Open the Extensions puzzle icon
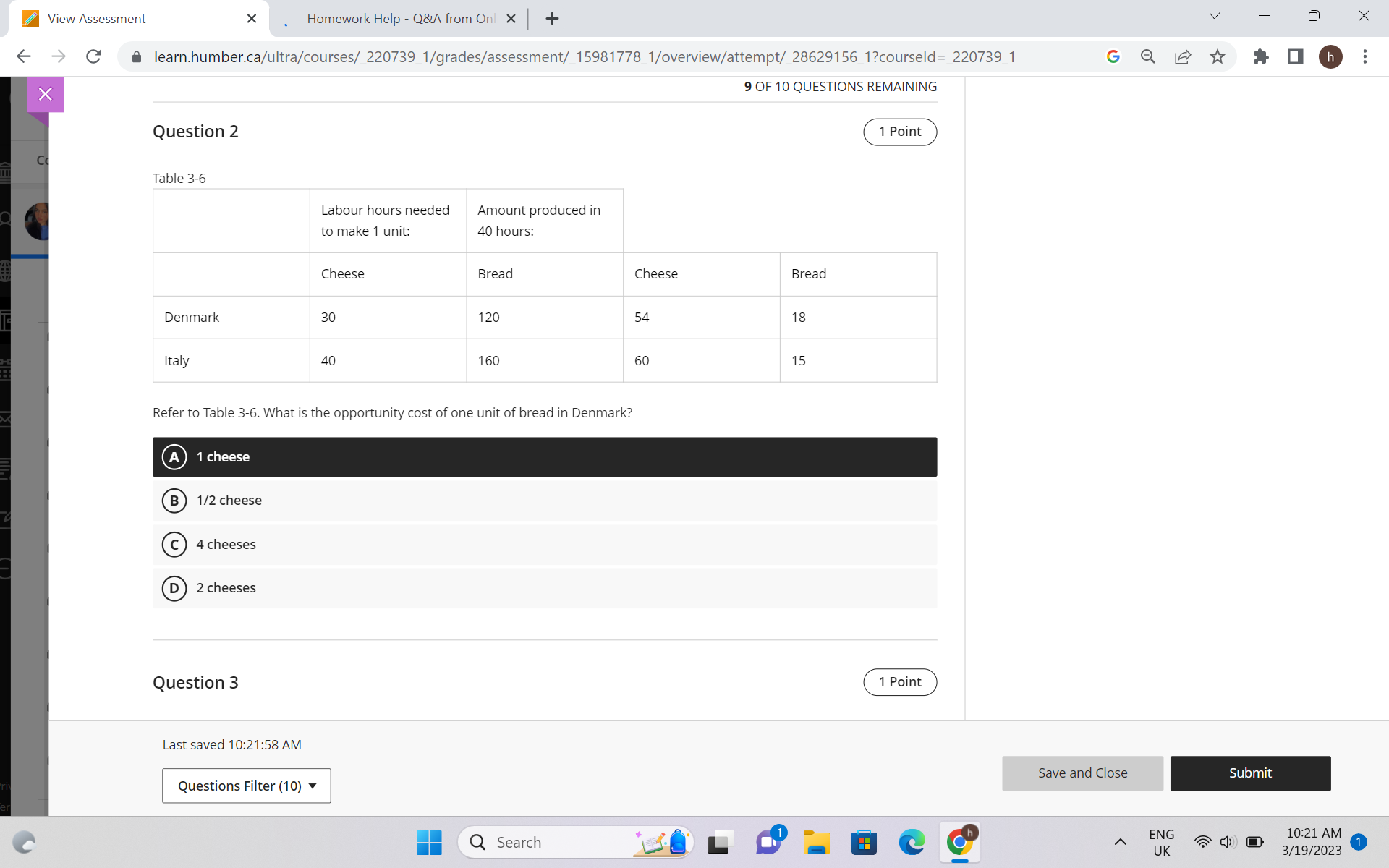 point(1261,56)
